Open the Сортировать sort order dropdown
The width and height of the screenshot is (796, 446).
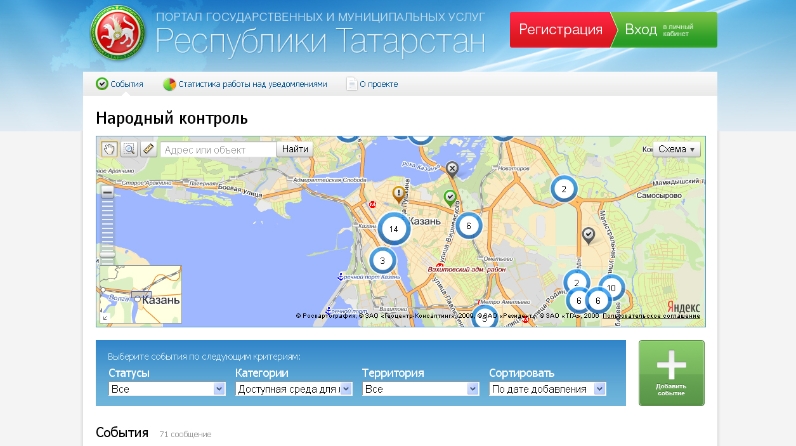pyautogui.click(x=547, y=389)
